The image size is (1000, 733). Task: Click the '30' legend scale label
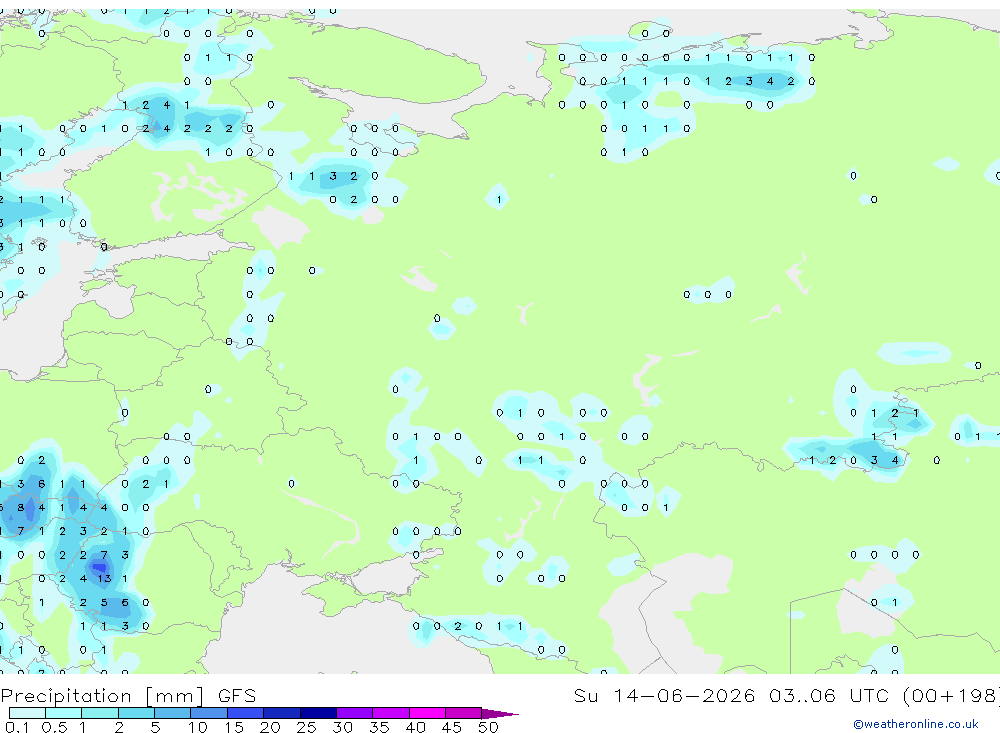(342, 727)
